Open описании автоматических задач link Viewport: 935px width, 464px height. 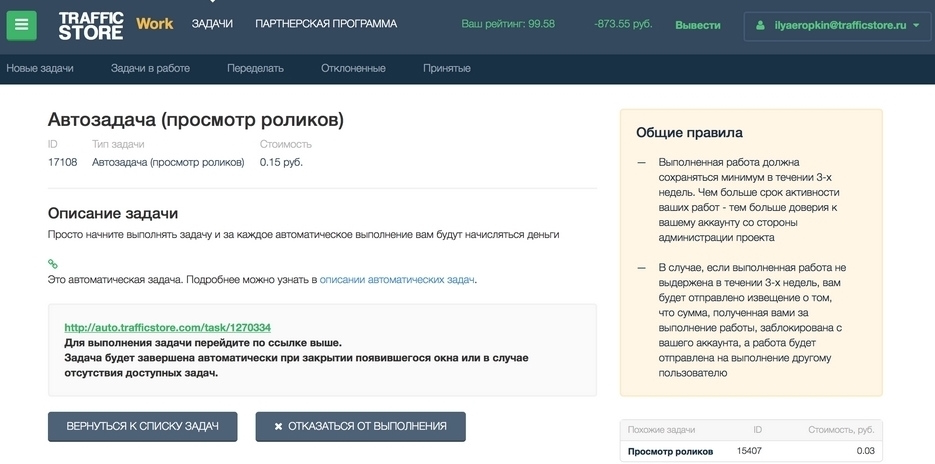point(397,280)
